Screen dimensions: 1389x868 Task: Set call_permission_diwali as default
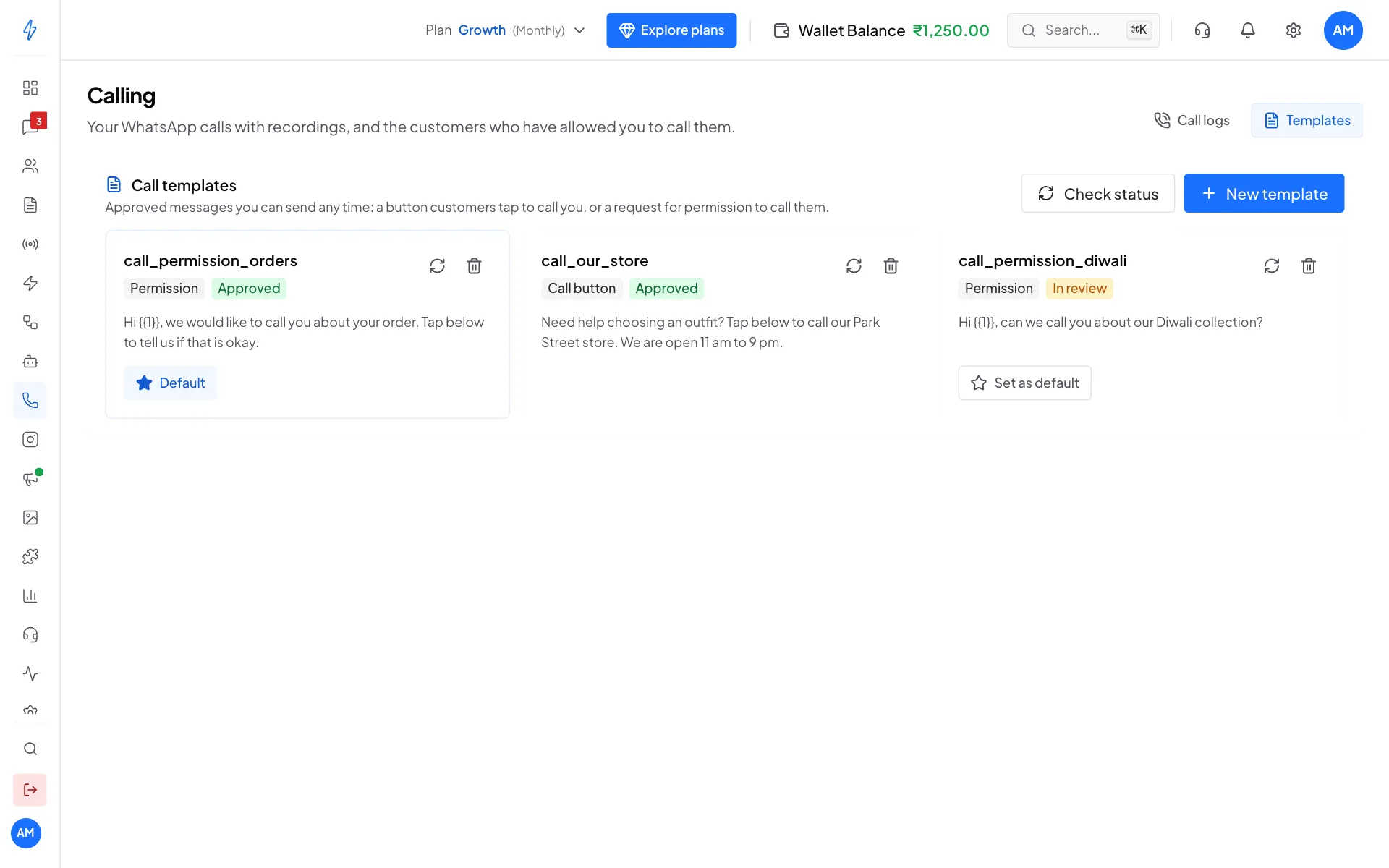[x=1024, y=383]
